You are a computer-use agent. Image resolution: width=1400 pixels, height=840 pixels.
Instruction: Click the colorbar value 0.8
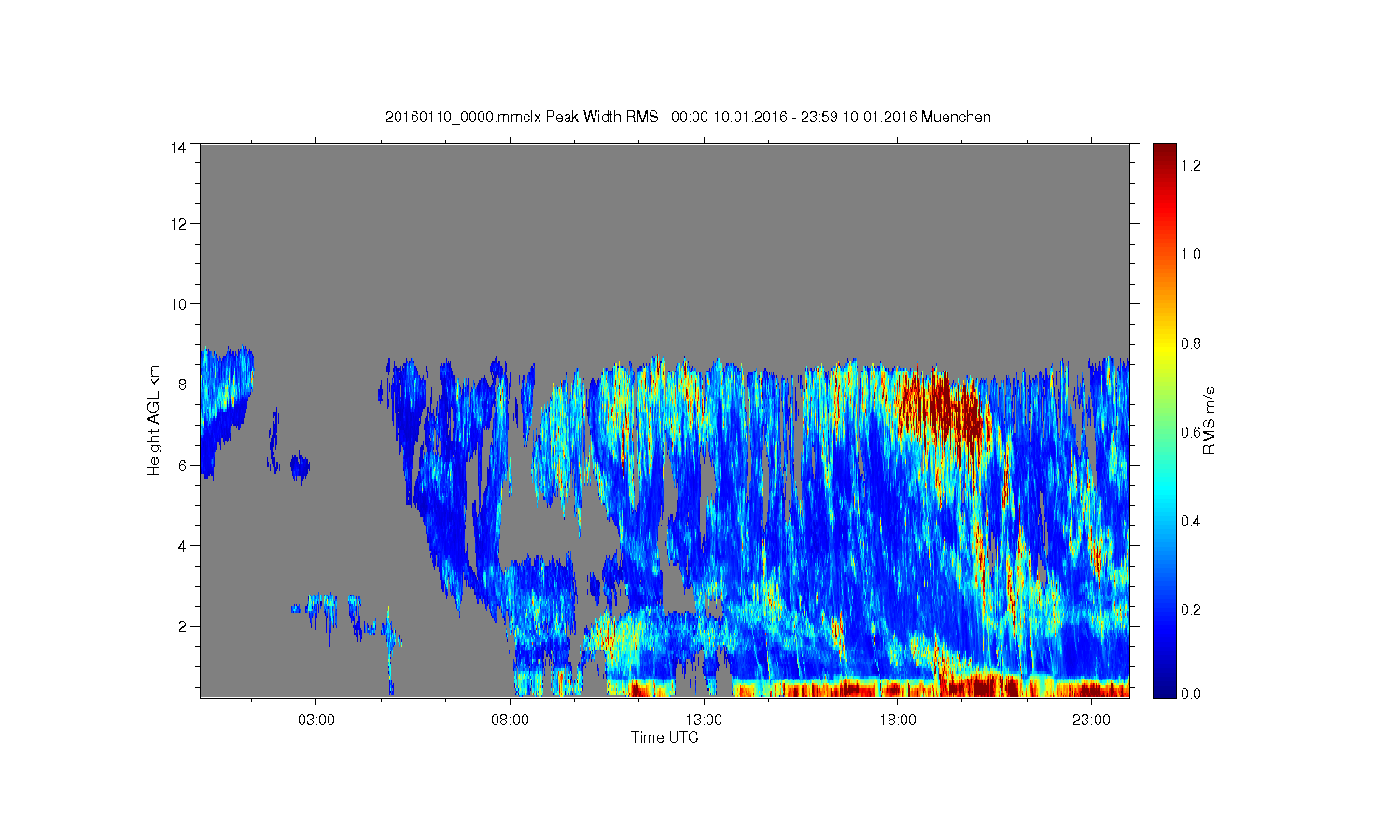point(1191,343)
